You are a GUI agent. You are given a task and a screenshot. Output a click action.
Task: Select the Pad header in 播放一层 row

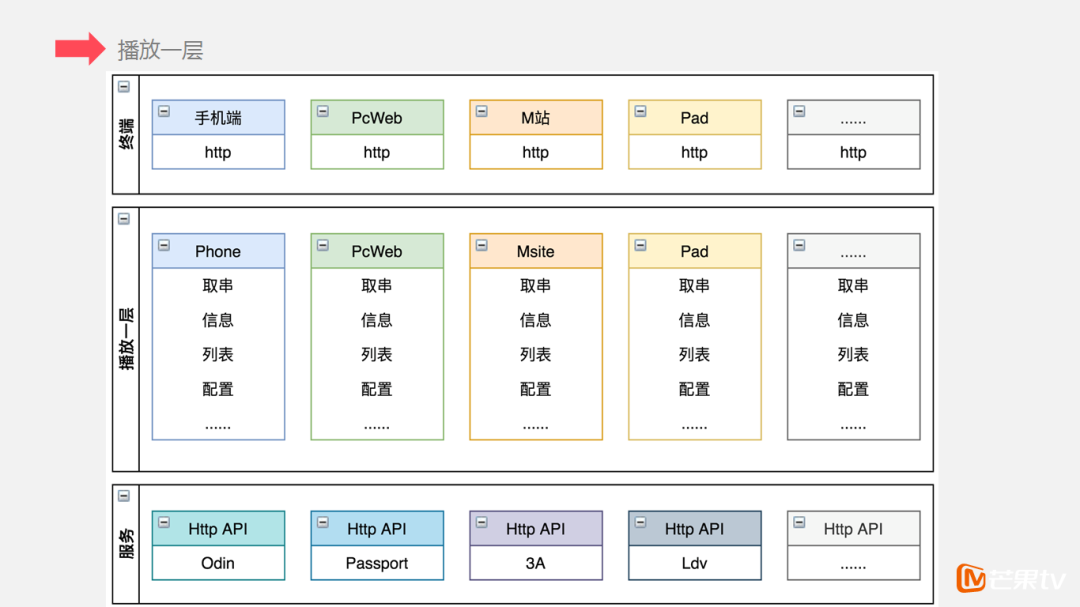click(694, 252)
